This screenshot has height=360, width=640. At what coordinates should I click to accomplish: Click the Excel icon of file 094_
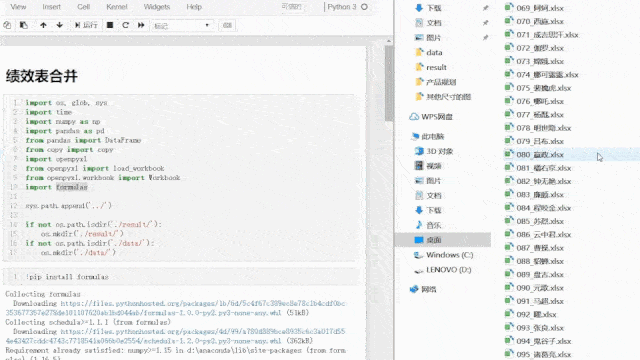point(509,341)
